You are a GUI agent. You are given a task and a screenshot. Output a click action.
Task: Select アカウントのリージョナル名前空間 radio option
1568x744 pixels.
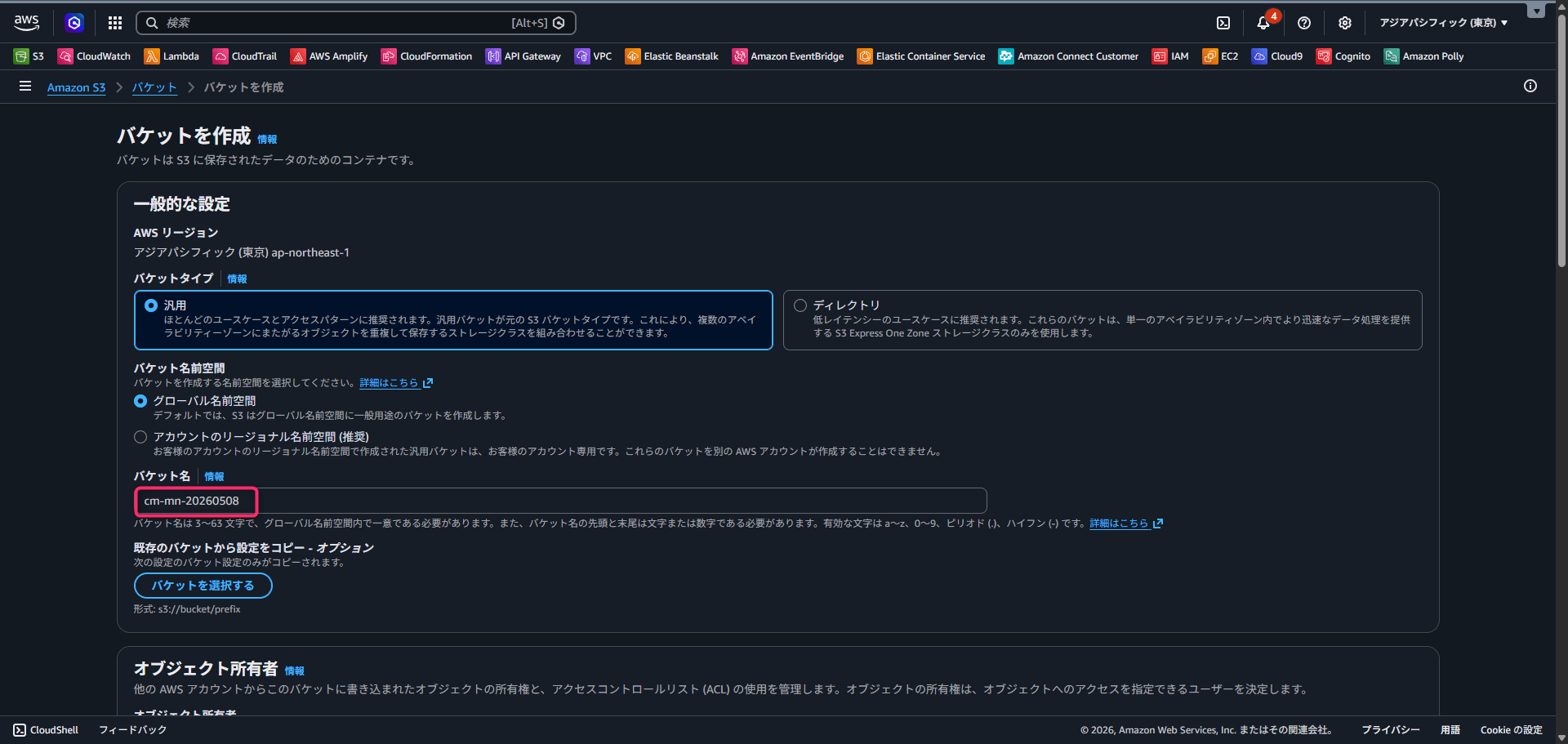(x=140, y=437)
